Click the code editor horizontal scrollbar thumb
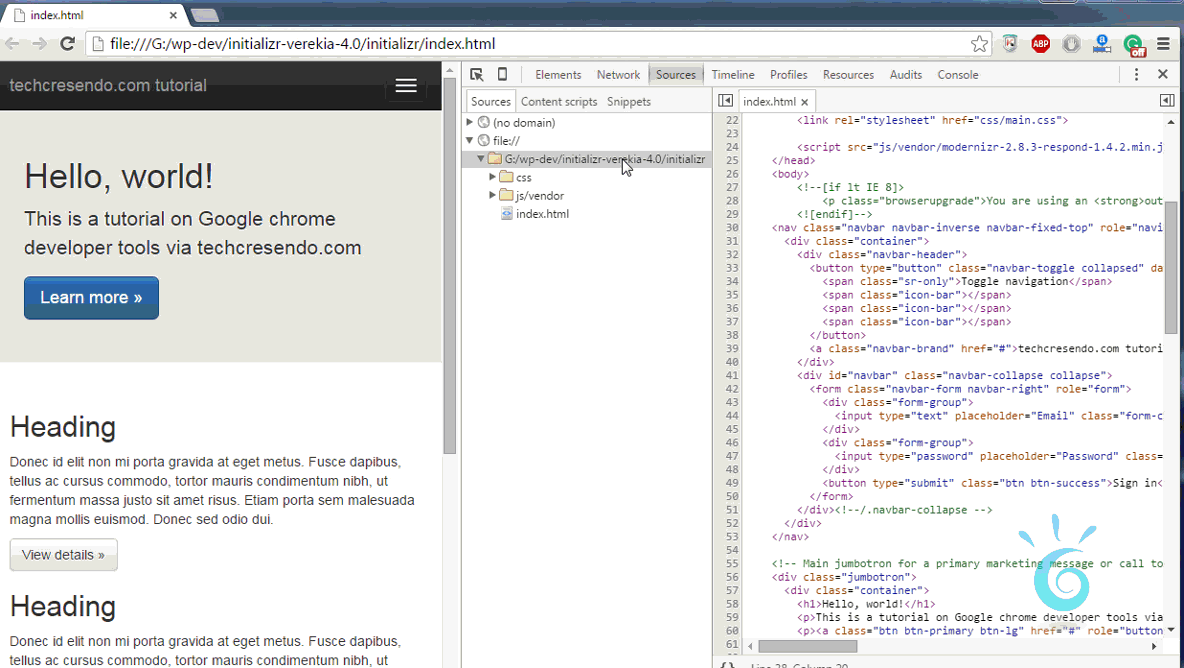Screen dimensions: 1184x668 (x=807, y=646)
